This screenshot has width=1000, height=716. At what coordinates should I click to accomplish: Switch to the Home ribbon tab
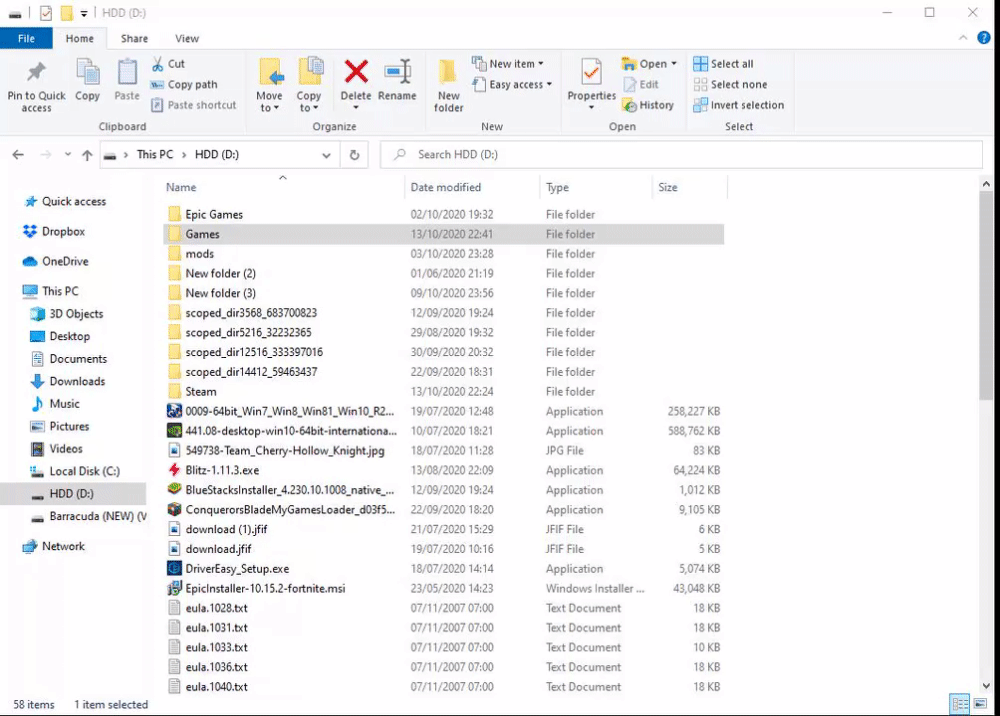[80, 38]
